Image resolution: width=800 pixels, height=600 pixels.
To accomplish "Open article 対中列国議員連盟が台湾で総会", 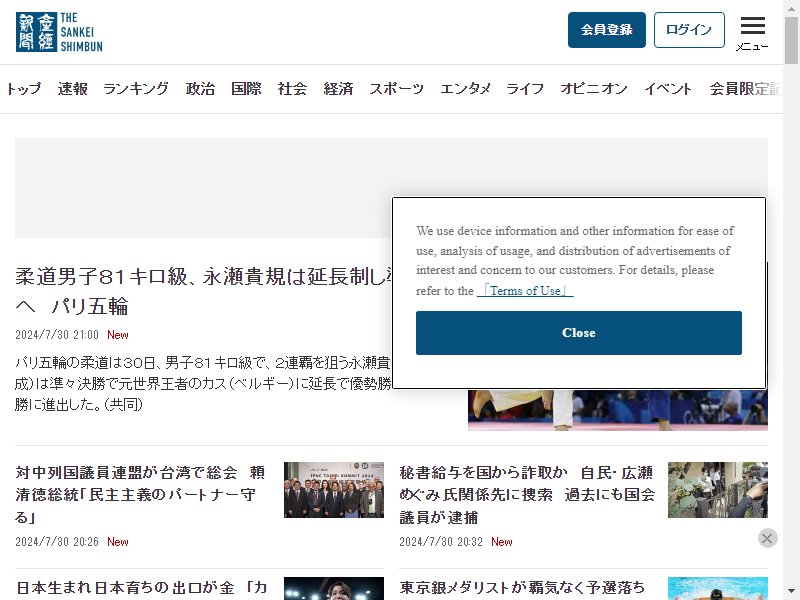I will 140,494.
